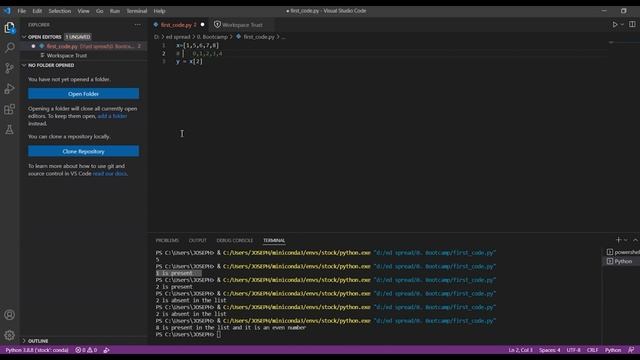The width and height of the screenshot is (640, 360).
Task: Open run options dropdown arrow beside play
Action: point(622,24)
